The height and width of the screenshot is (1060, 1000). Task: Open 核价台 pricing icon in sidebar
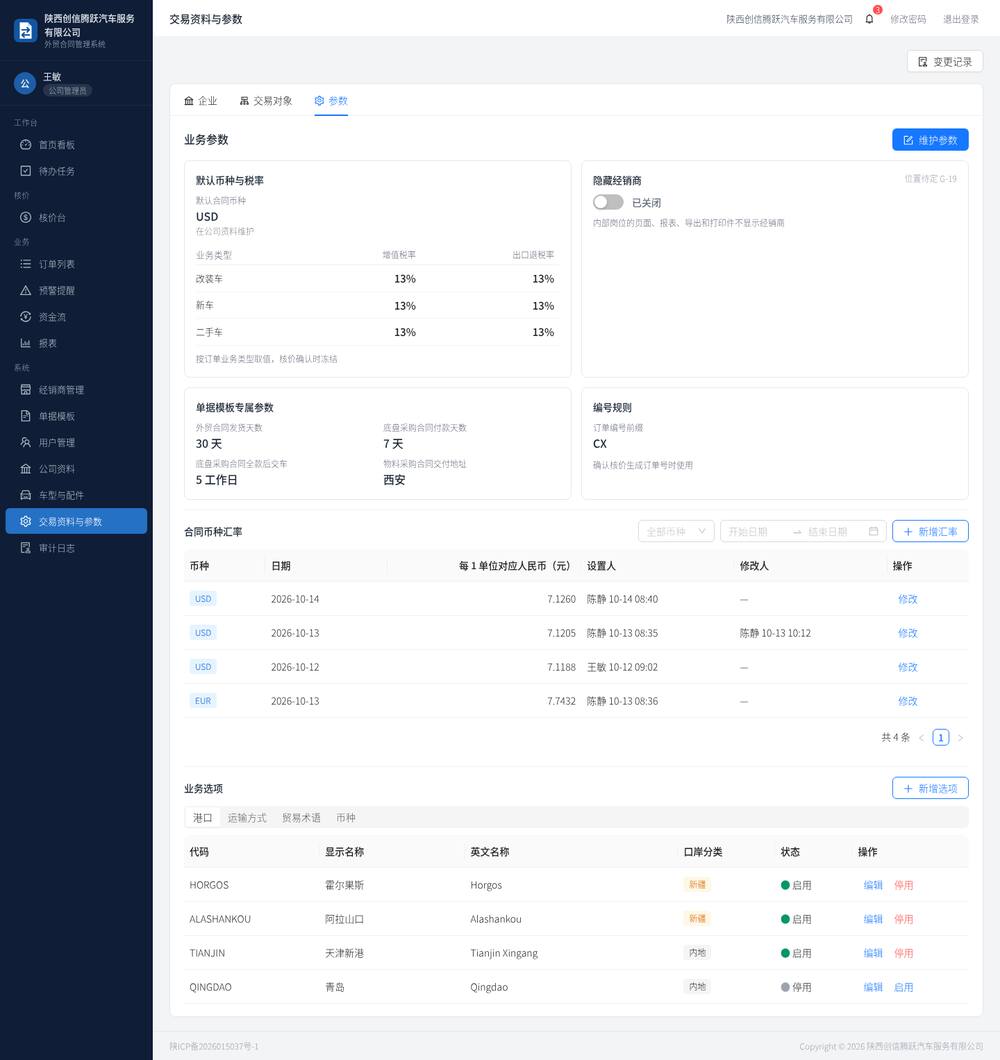[x=26, y=218]
